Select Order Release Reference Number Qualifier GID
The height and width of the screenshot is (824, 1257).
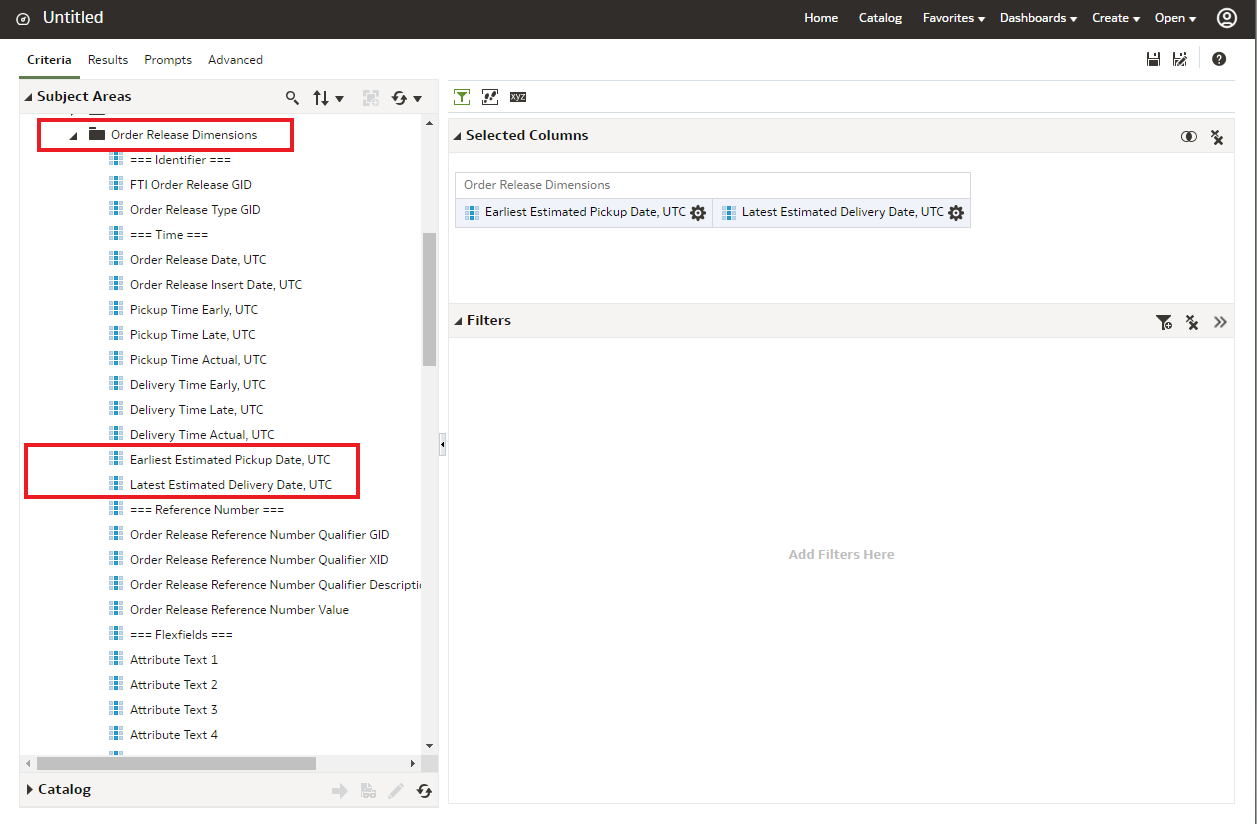click(260, 535)
